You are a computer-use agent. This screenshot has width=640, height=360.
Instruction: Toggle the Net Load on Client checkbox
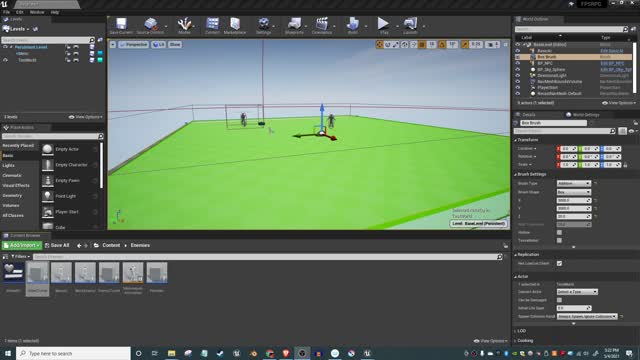click(x=560, y=264)
